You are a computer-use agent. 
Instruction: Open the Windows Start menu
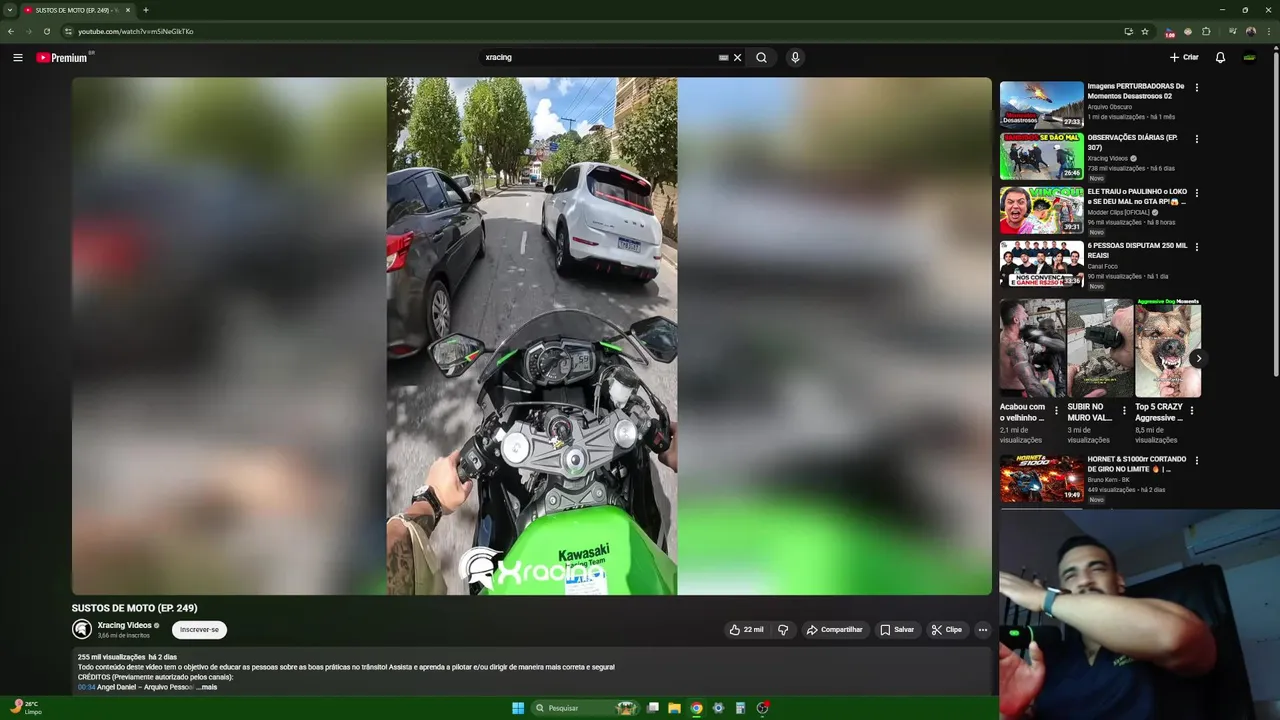tap(518, 708)
